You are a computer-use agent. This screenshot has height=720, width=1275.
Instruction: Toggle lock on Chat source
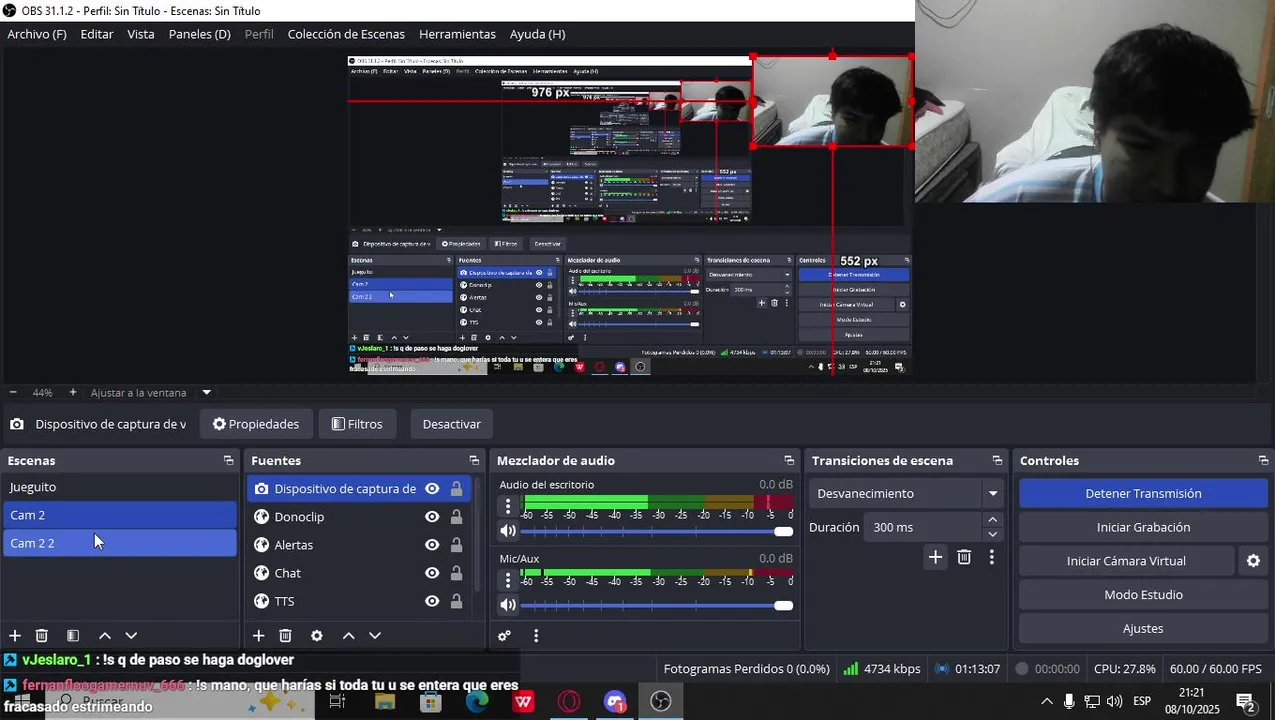pyautogui.click(x=457, y=573)
